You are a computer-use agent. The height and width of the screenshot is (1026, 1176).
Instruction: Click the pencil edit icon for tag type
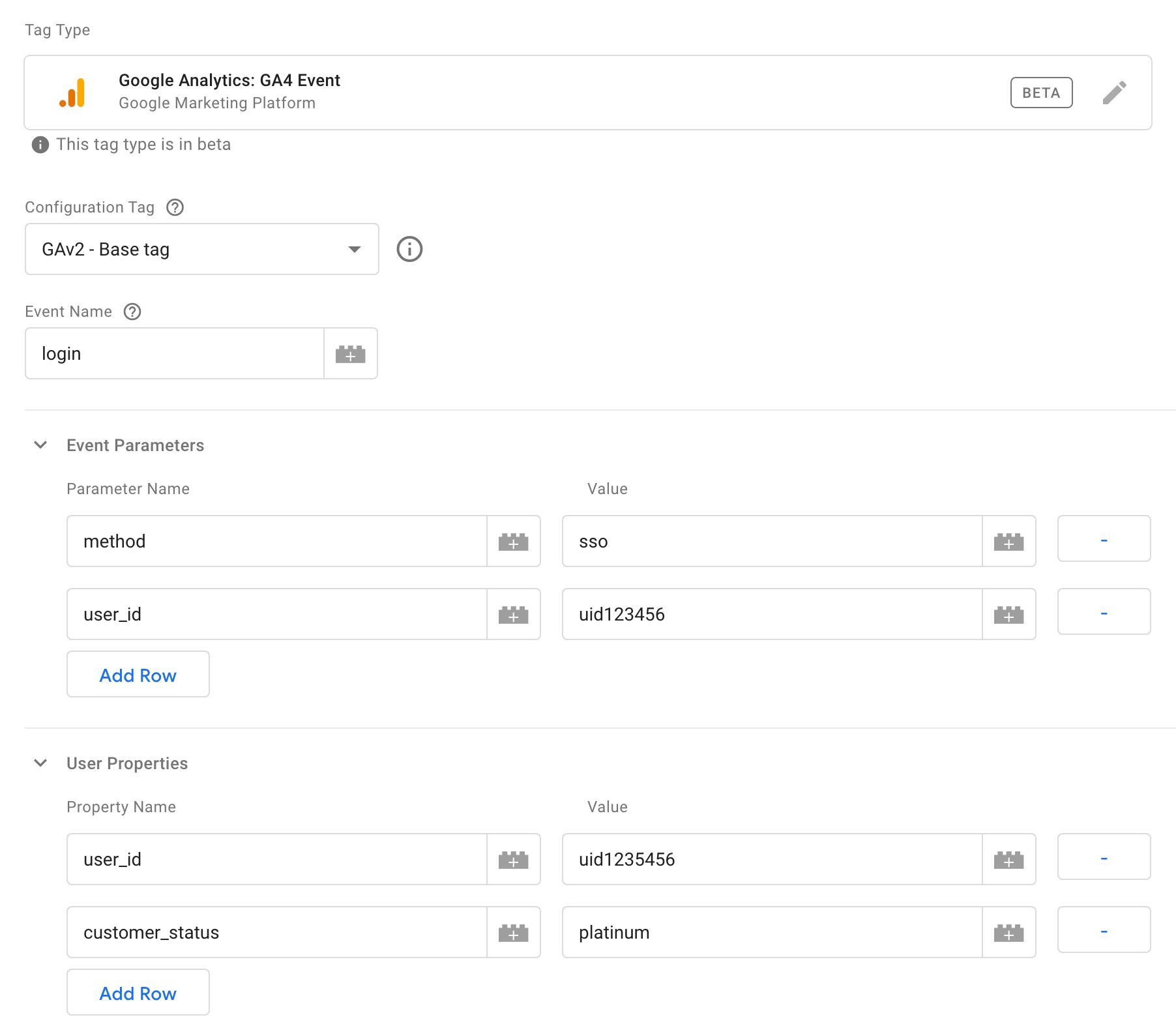[x=1114, y=93]
